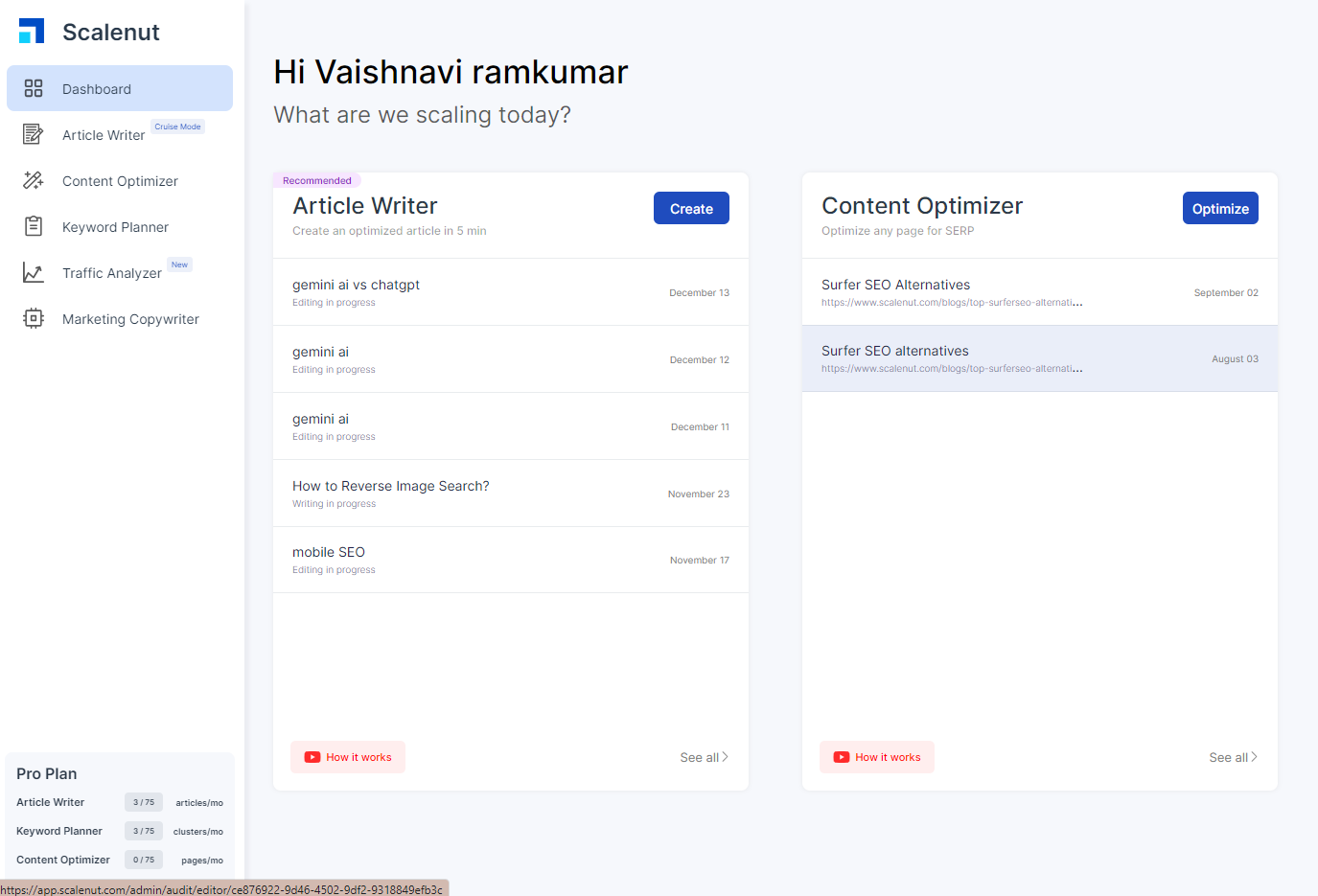The image size is (1318, 896).
Task: Click the Traffic Analyzer chart icon
Action: pyautogui.click(x=34, y=273)
